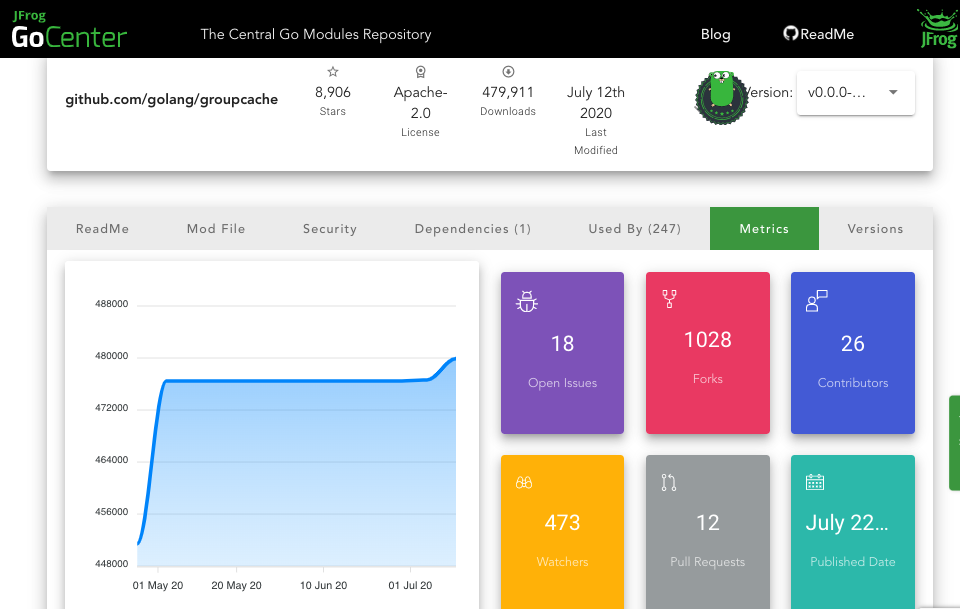Open the Security tab

click(x=329, y=228)
